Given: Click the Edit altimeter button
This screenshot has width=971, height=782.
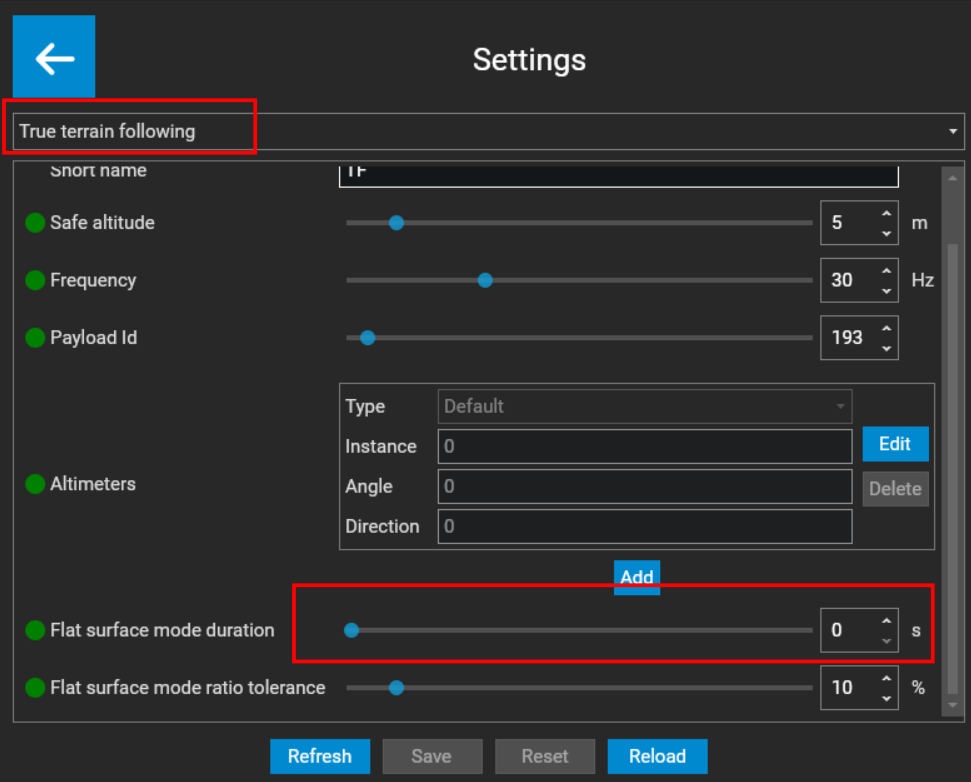Looking at the screenshot, I should point(895,444).
